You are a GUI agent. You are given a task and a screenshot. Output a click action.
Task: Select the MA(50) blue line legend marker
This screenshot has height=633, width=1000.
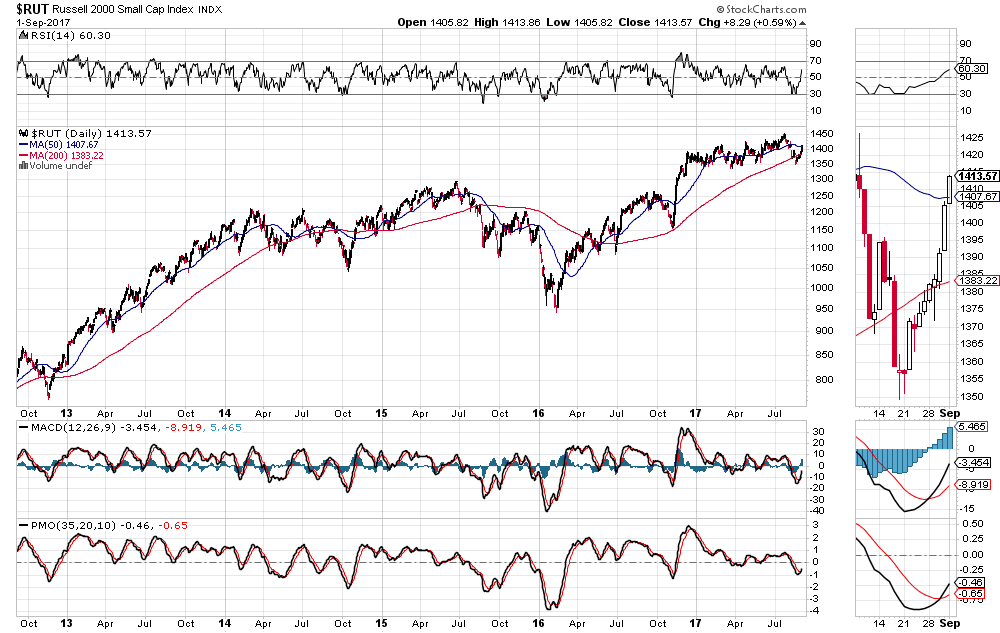24,145
